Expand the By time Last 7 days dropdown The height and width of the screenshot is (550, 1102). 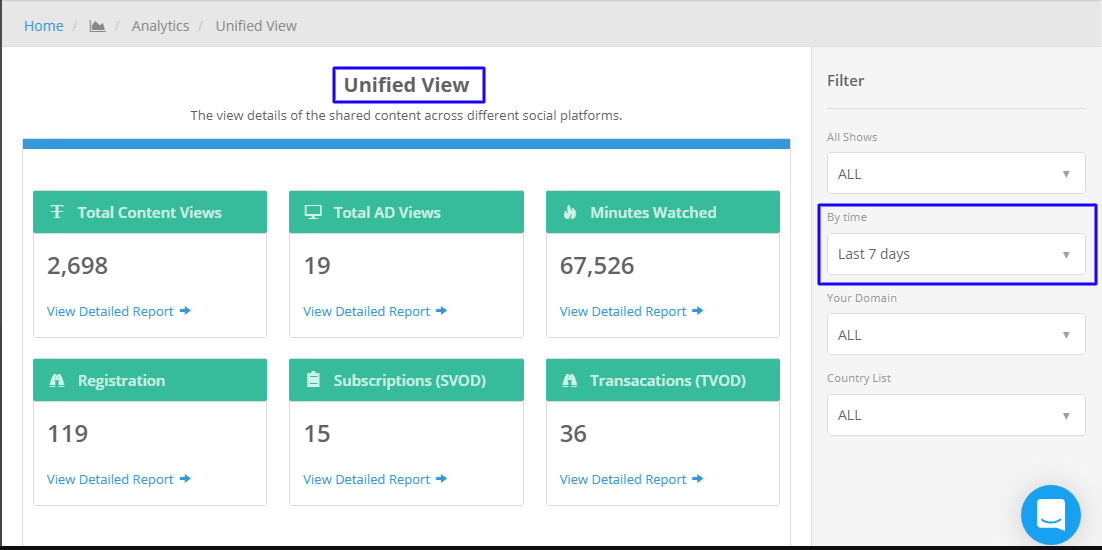pyautogui.click(x=956, y=254)
